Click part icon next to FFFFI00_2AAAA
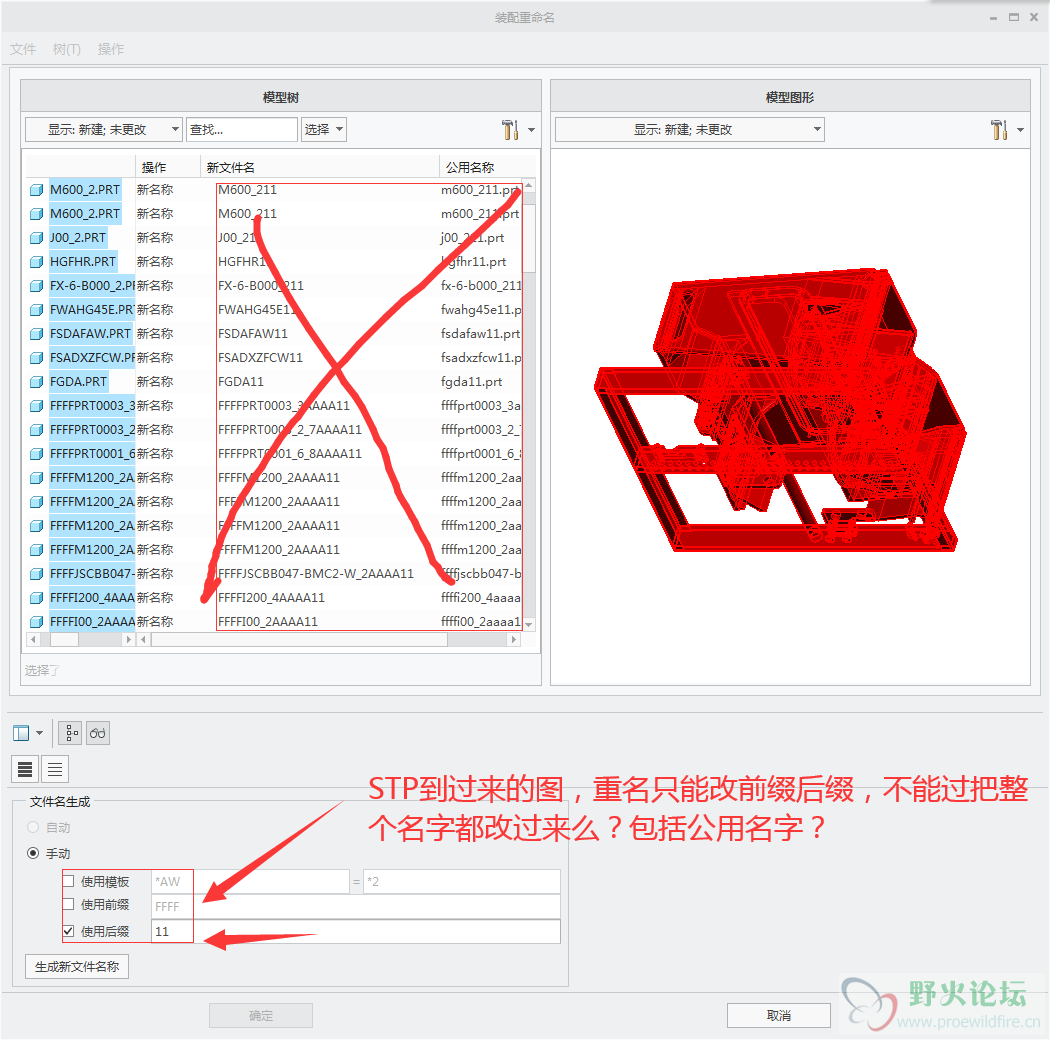1050x1040 pixels. pyautogui.click(x=37, y=622)
